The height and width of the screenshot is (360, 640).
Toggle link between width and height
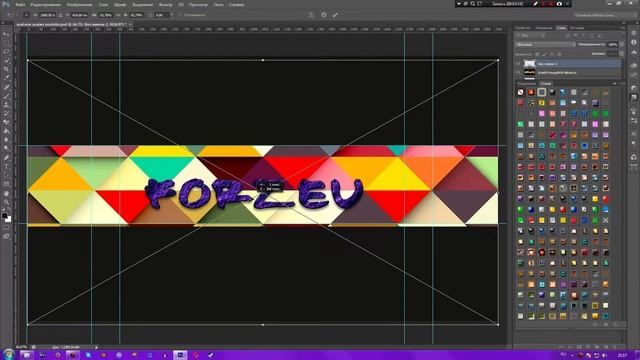pyautogui.click(x=118, y=15)
